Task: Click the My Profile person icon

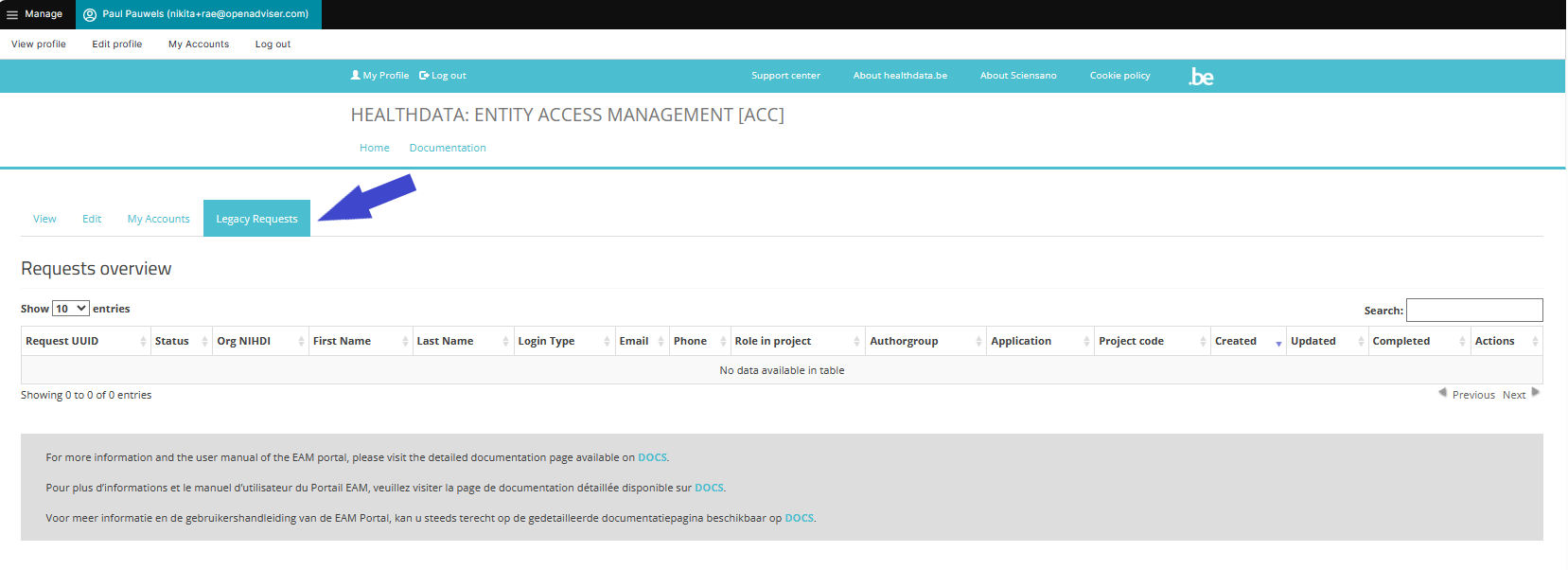Action: 355,75
